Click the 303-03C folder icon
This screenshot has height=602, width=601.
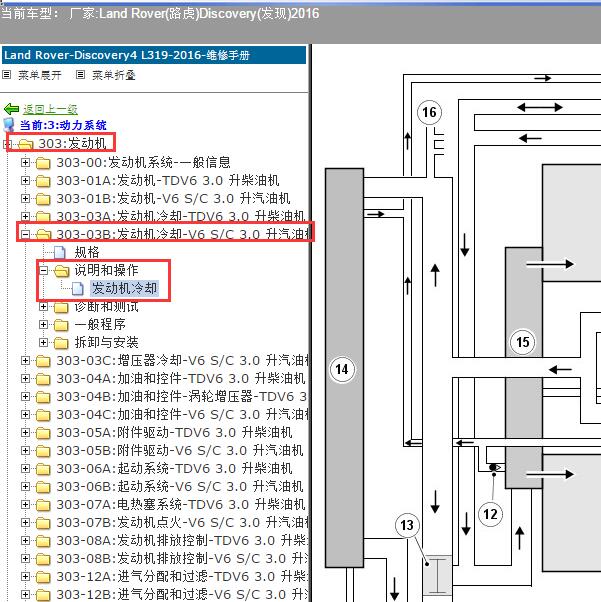coord(43,361)
